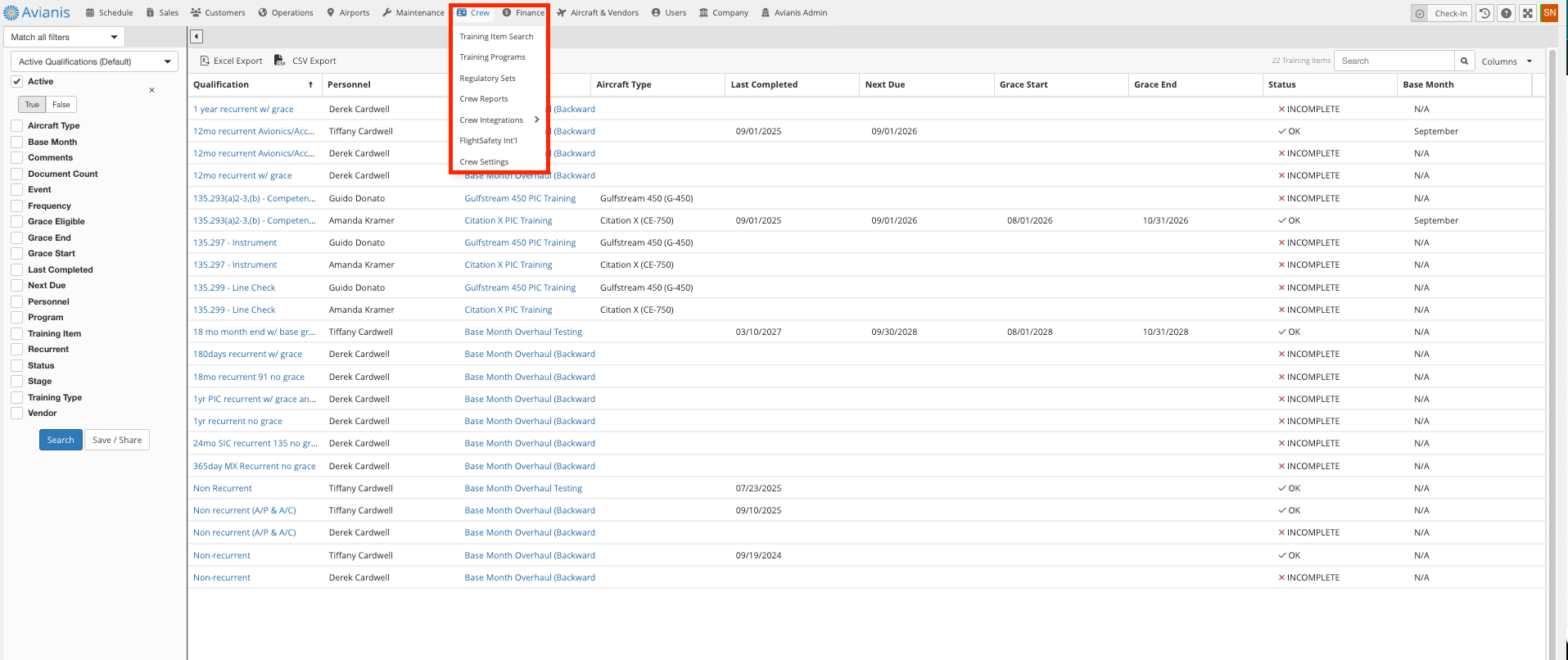Uncheck the Active filter checkbox
The image size is (1568, 660).
pyautogui.click(x=16, y=82)
